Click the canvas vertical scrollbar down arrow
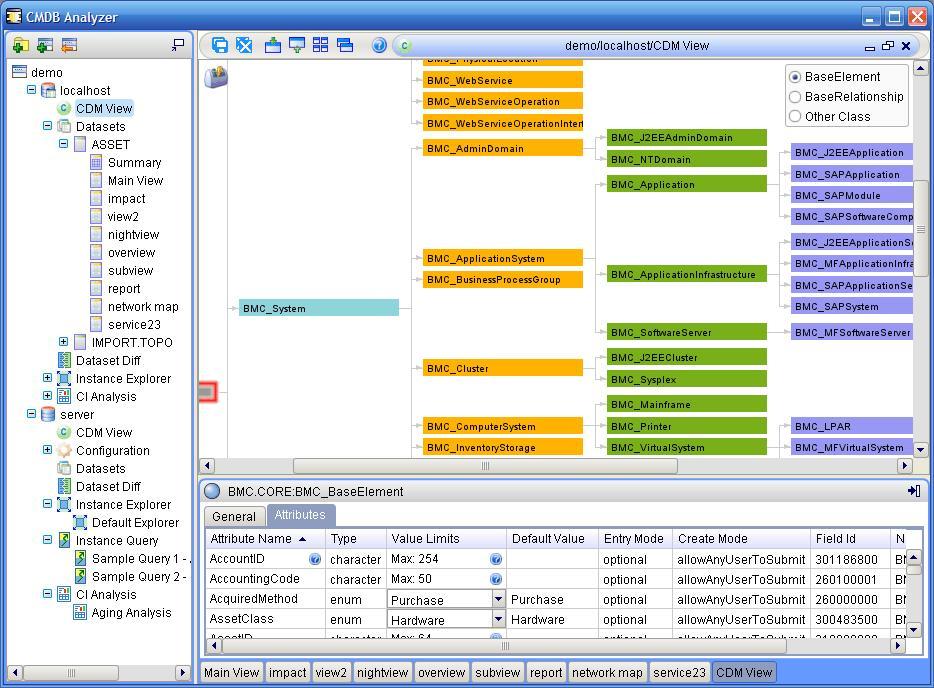The image size is (934, 688). coord(920,450)
